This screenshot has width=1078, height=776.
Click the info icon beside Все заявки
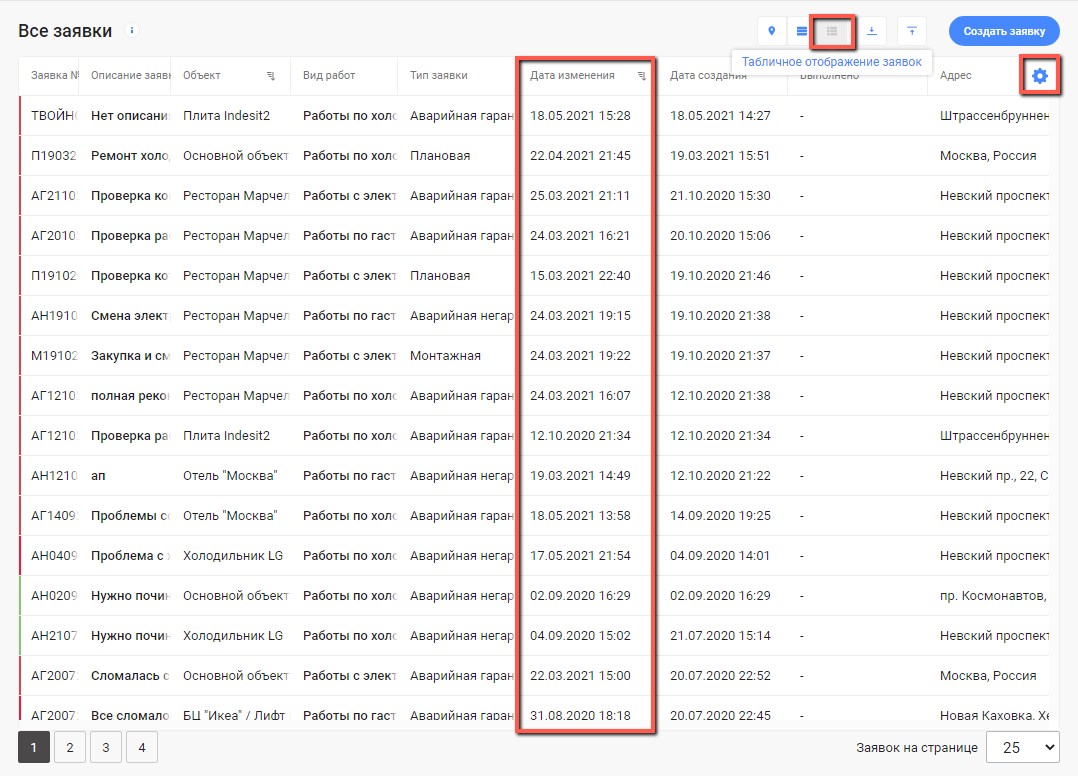click(x=132, y=30)
